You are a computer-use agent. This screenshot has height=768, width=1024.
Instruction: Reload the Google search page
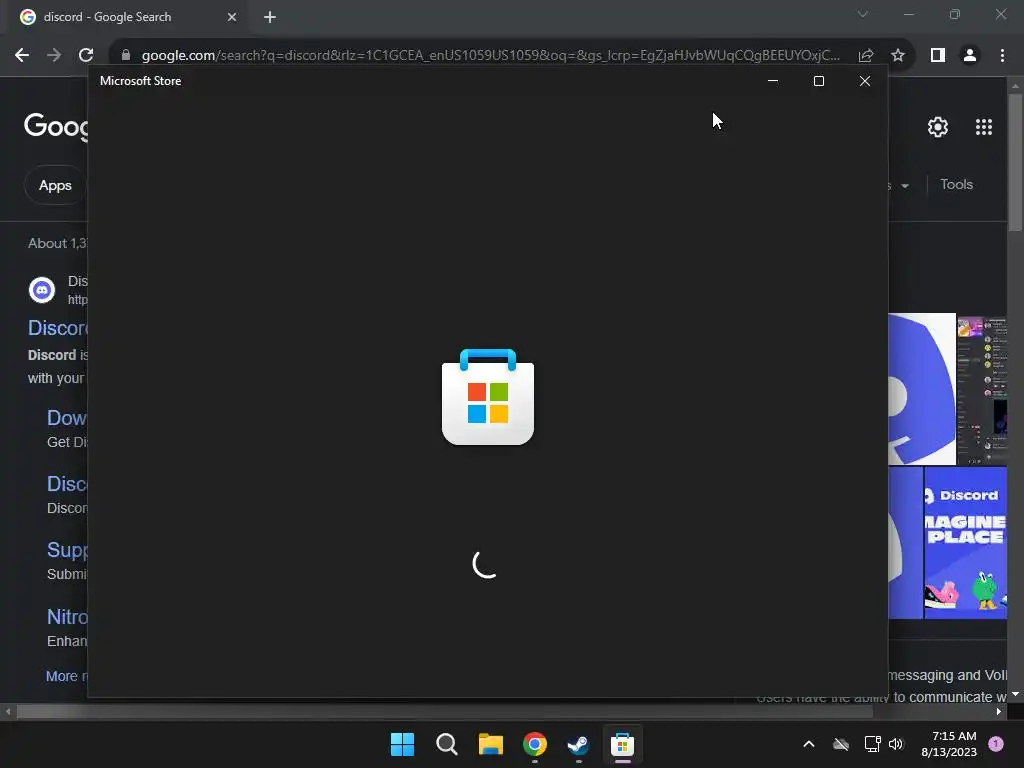[86, 56]
